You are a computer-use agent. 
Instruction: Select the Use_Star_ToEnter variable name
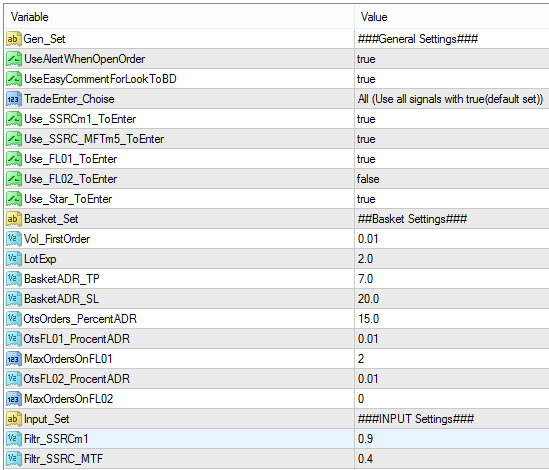[68, 199]
